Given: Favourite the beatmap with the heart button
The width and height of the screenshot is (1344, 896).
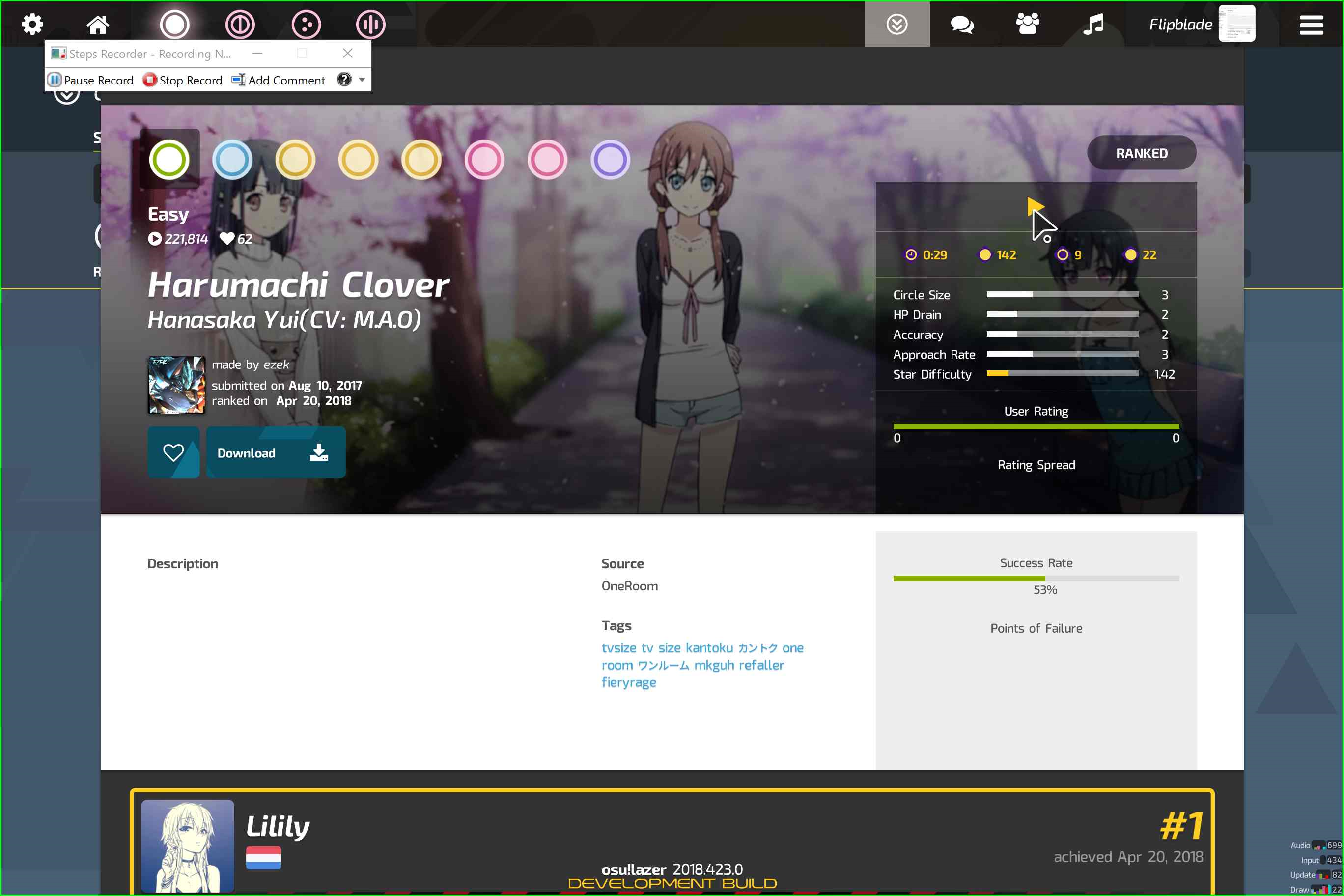Looking at the screenshot, I should tap(174, 452).
